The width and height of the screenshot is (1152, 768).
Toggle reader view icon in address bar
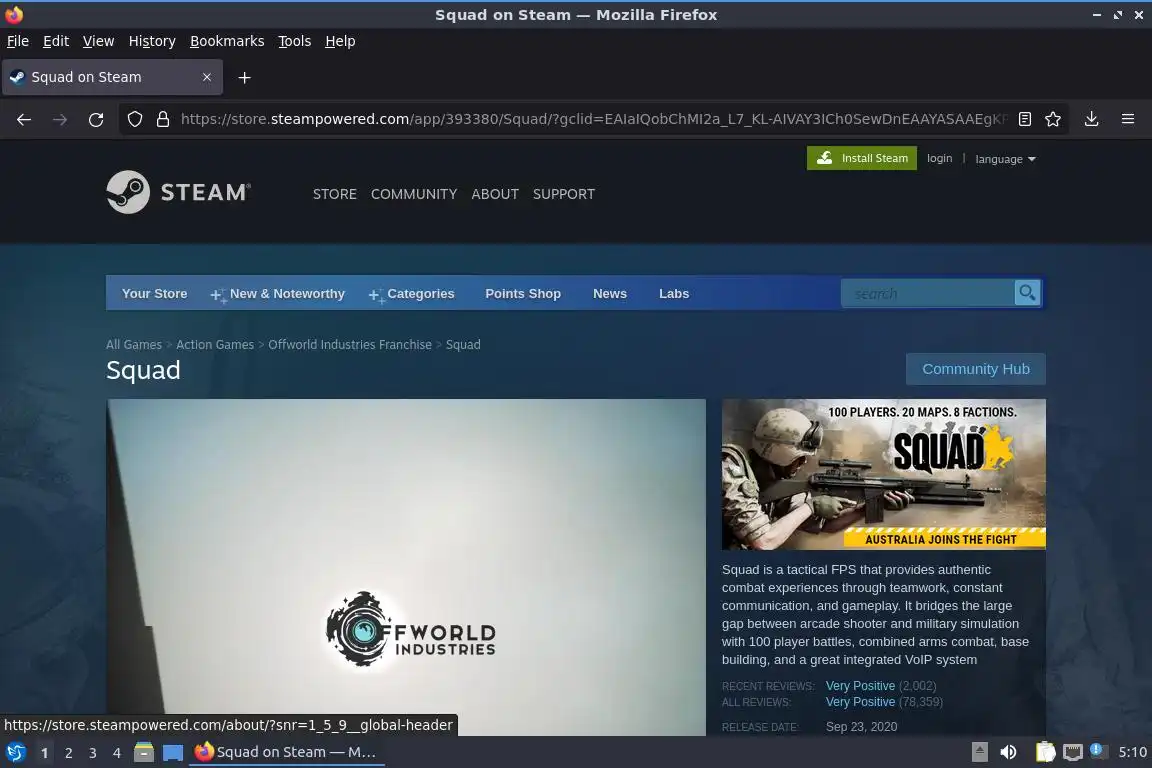tap(1025, 119)
